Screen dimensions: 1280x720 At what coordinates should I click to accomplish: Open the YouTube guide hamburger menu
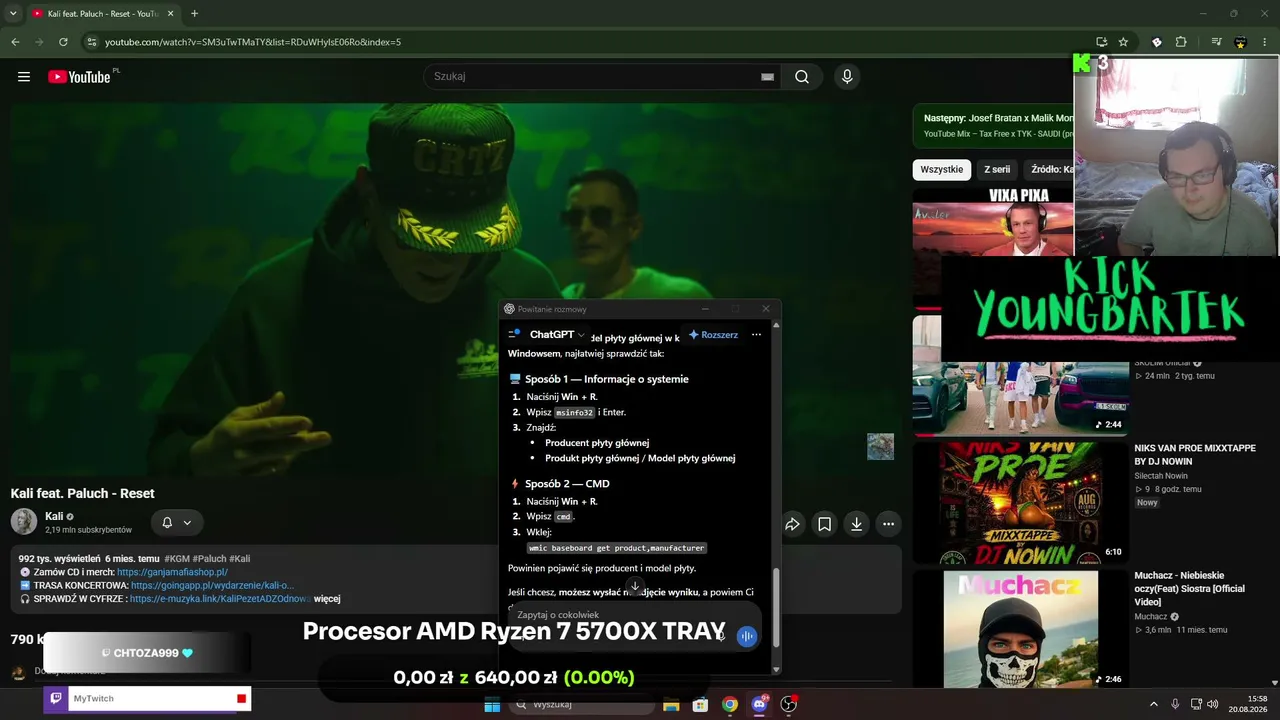coord(24,77)
